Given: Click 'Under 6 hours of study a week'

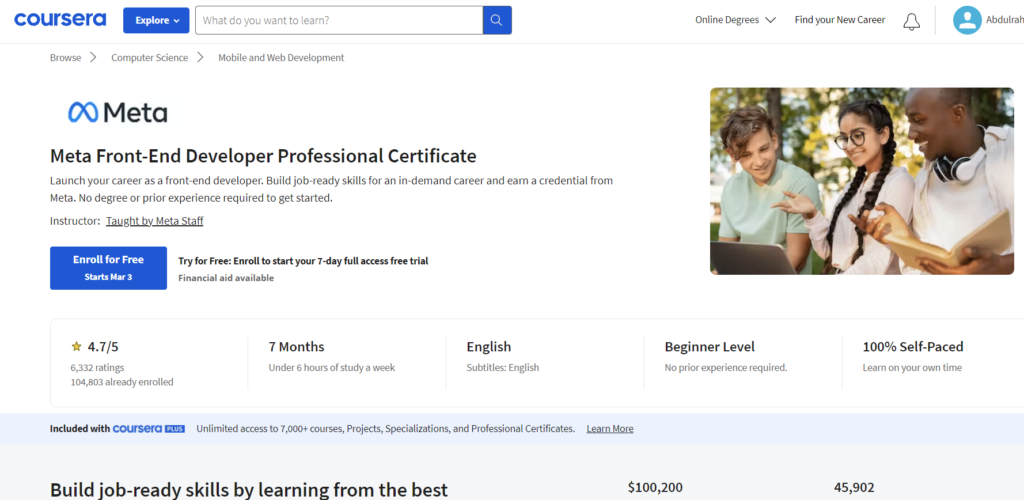Looking at the screenshot, I should coord(332,367).
